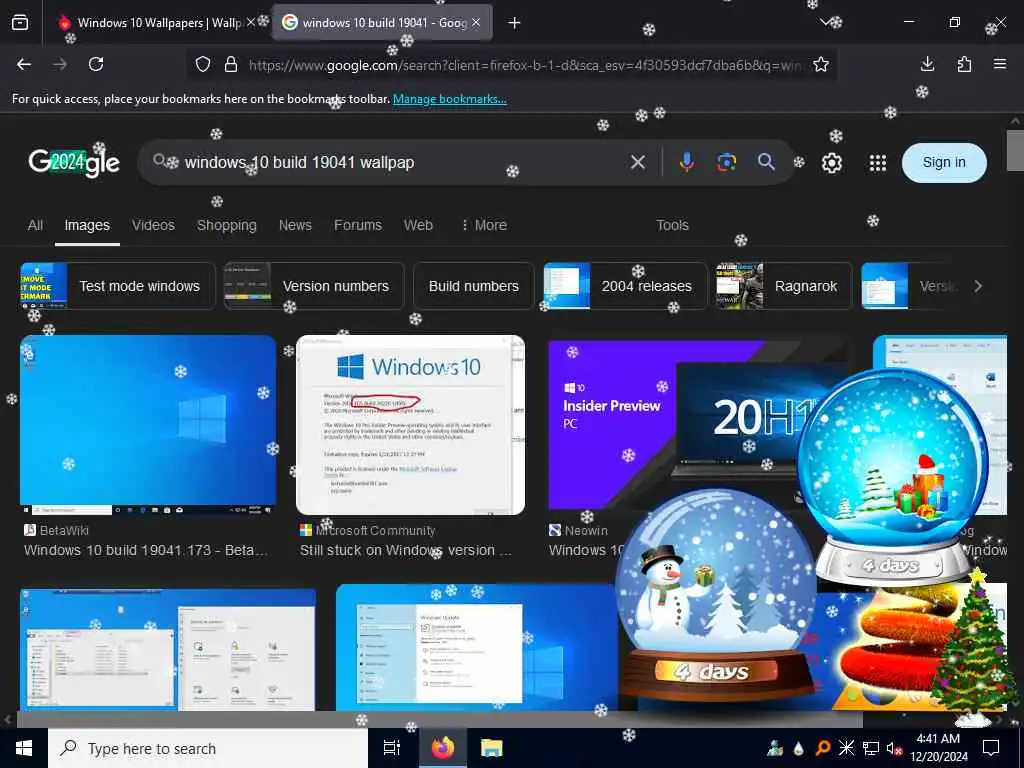The image size is (1024, 768).
Task: Open Task View from the taskbar
Action: coord(392,748)
